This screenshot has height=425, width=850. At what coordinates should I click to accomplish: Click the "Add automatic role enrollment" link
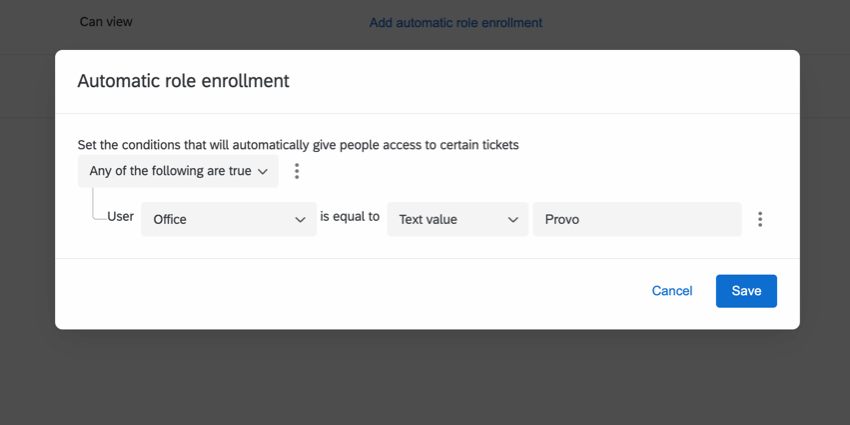pos(455,22)
